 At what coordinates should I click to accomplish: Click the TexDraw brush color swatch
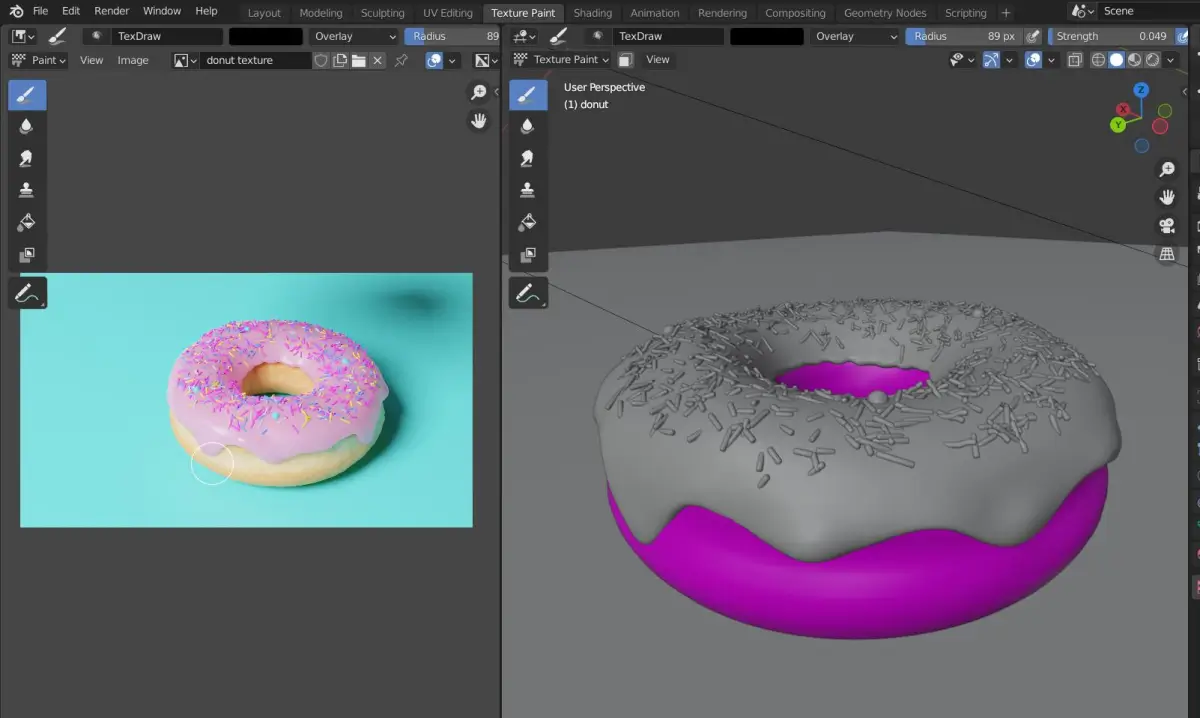pyautogui.click(x=265, y=35)
